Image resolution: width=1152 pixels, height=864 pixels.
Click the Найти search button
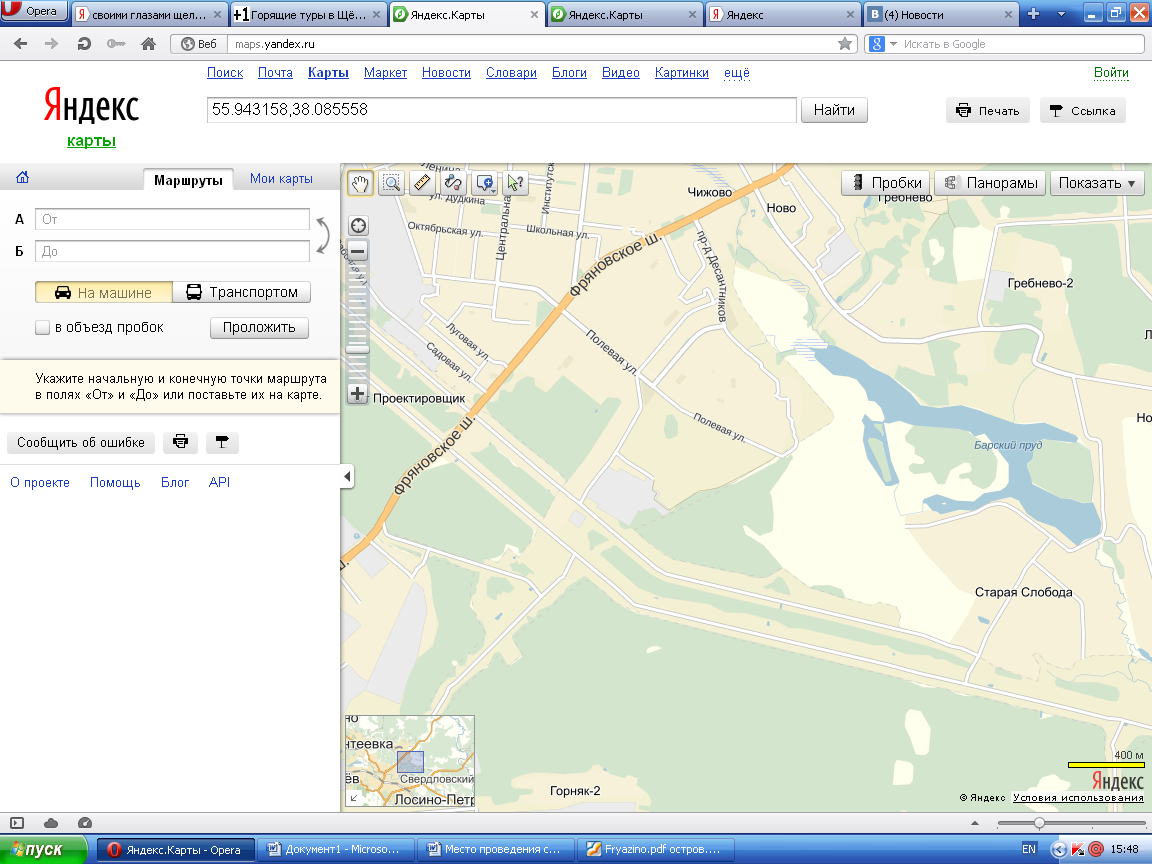coord(834,110)
